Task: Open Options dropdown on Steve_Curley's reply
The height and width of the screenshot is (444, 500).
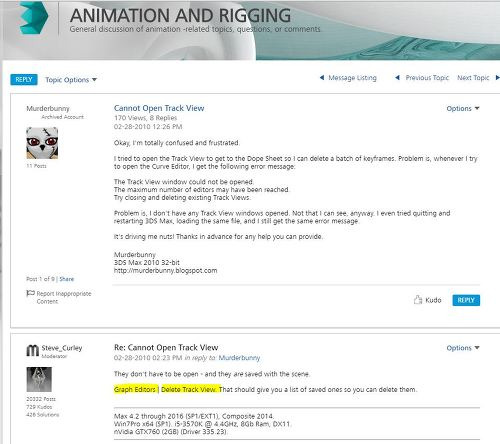Action: (463, 348)
